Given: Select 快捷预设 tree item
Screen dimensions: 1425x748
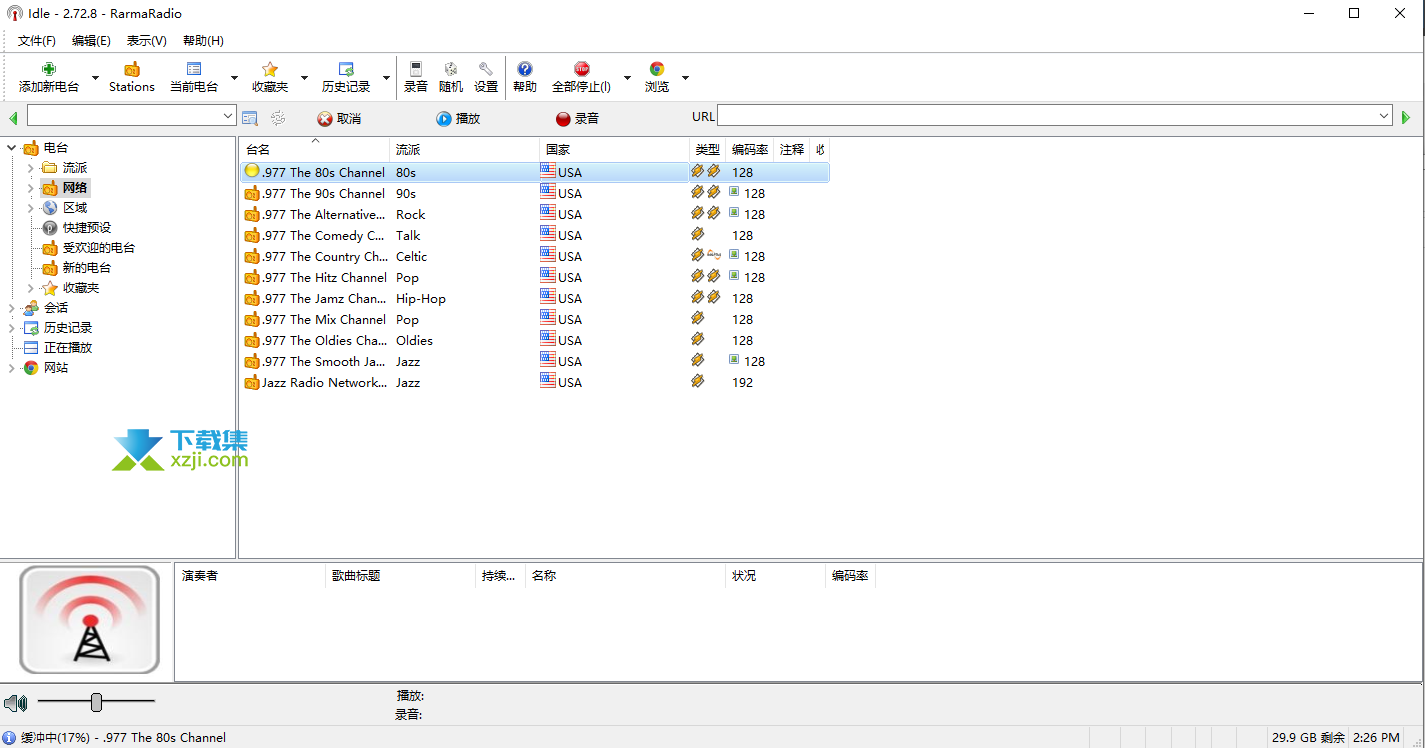Looking at the screenshot, I should (87, 228).
